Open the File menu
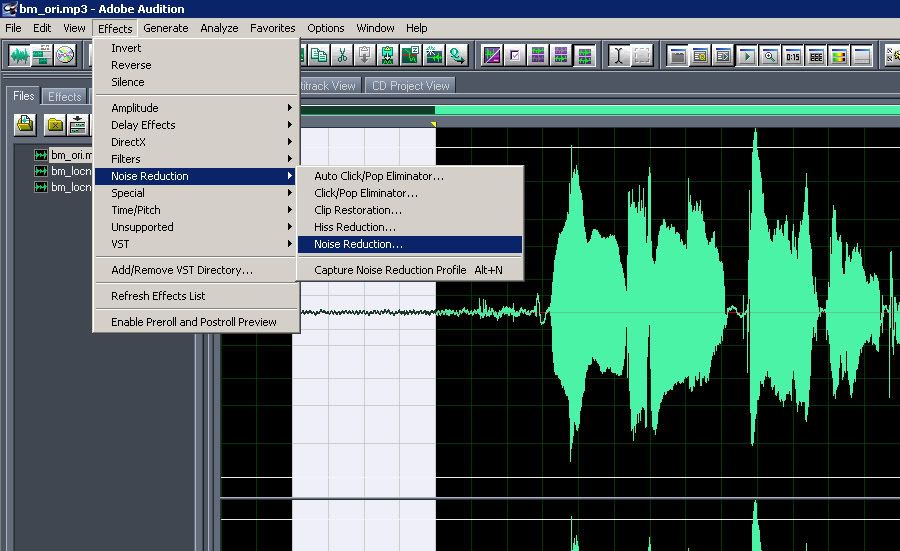 [13, 28]
